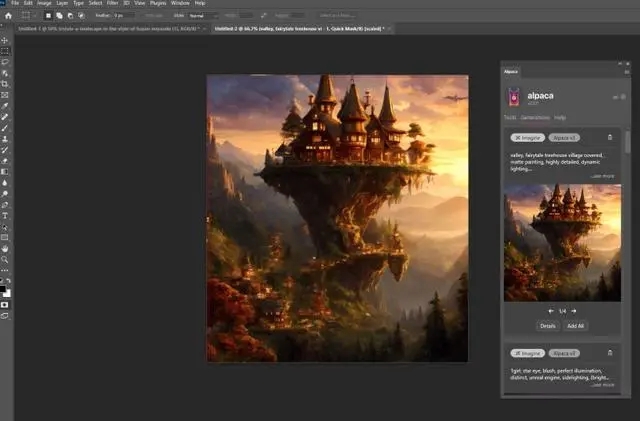The width and height of the screenshot is (640, 421).
Task: Select the Horizontal Type tool
Action: click(x=4, y=216)
